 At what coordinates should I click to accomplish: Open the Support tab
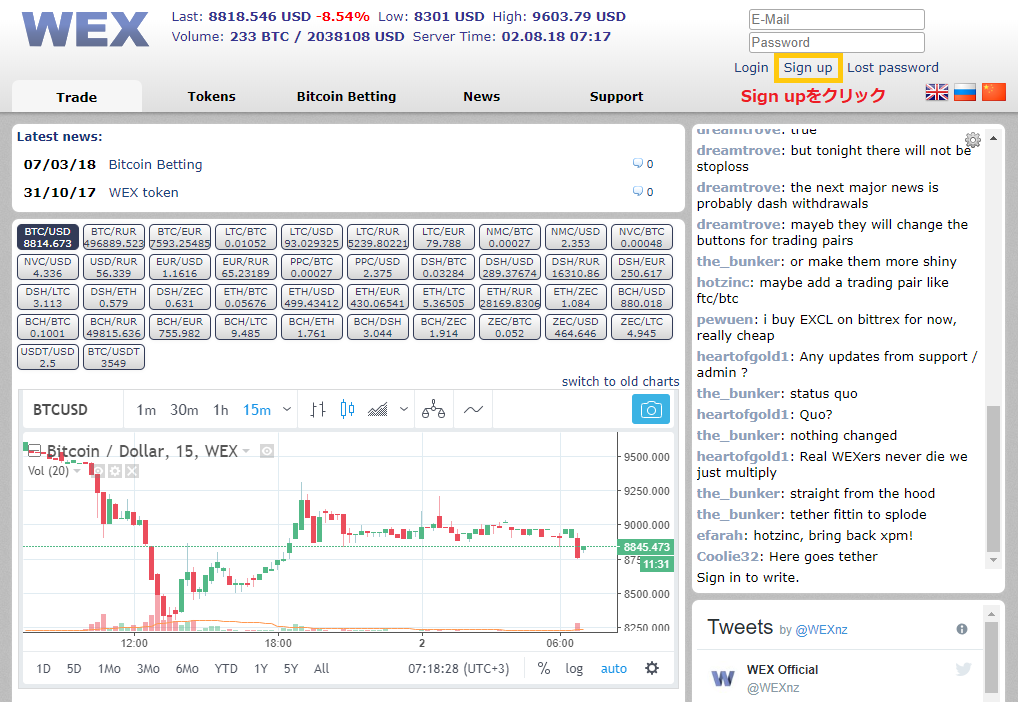616,96
